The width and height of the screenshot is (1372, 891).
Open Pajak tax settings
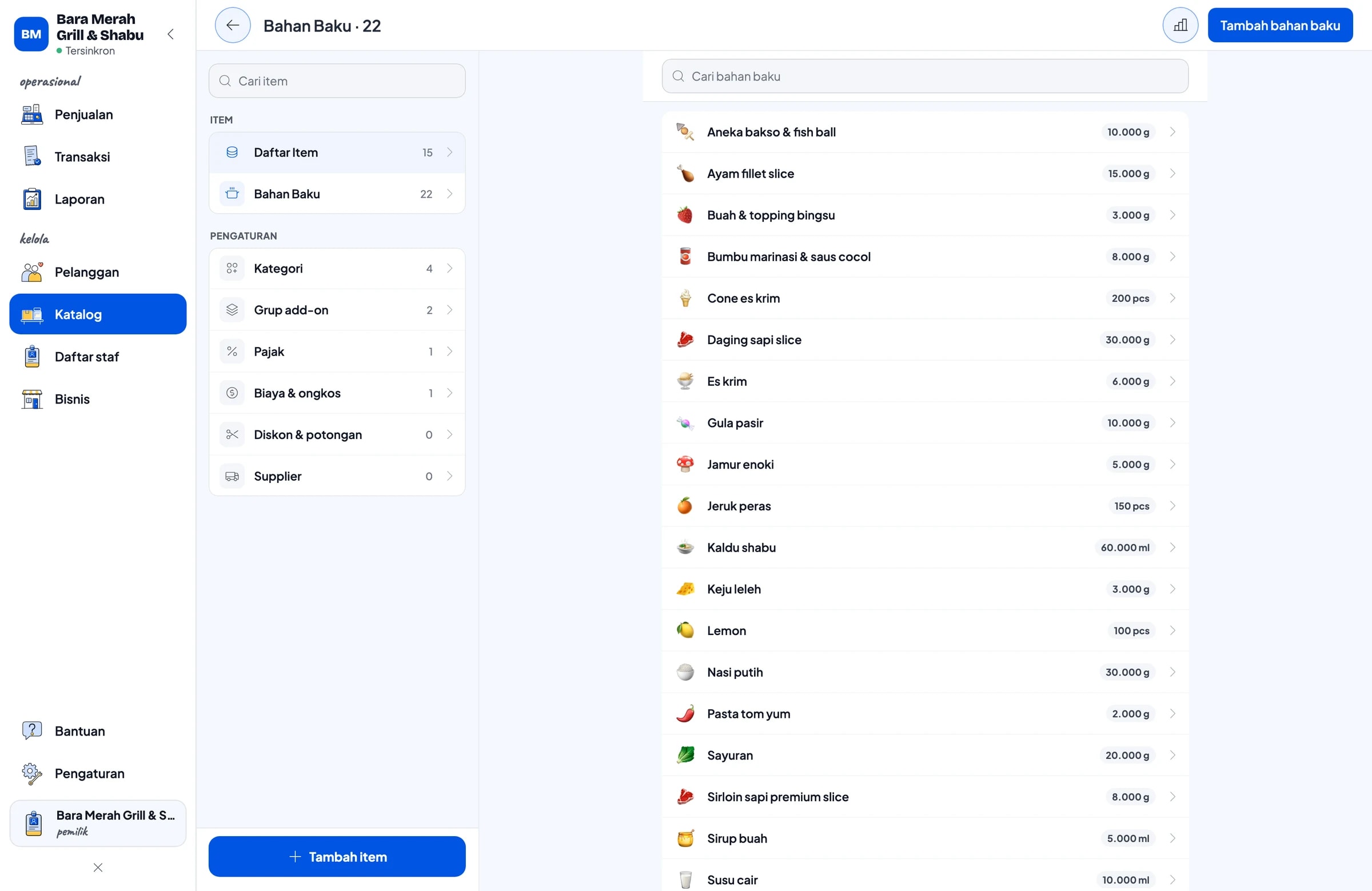[337, 351]
